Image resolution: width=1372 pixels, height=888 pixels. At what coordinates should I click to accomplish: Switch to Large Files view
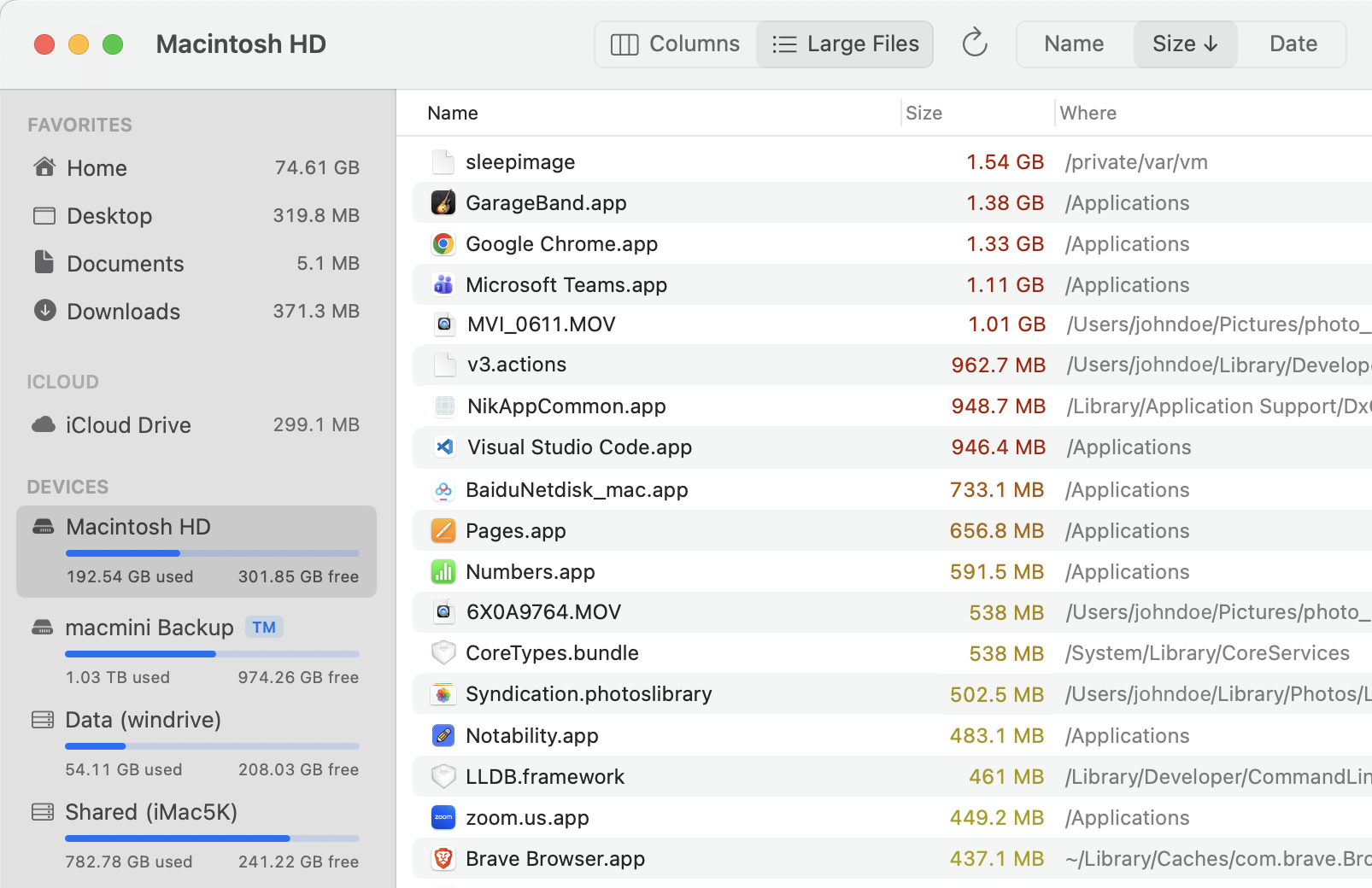(x=845, y=44)
